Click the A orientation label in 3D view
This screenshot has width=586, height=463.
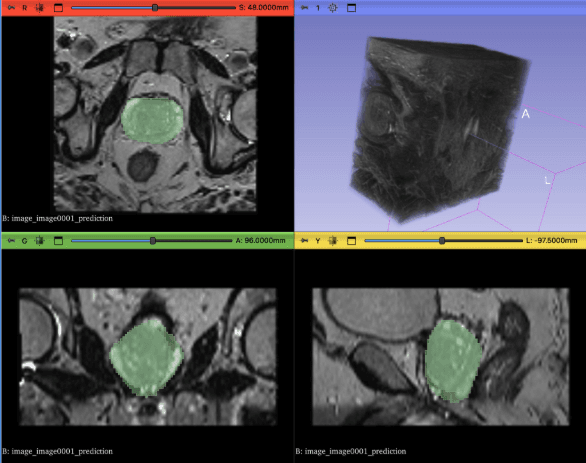(525, 114)
